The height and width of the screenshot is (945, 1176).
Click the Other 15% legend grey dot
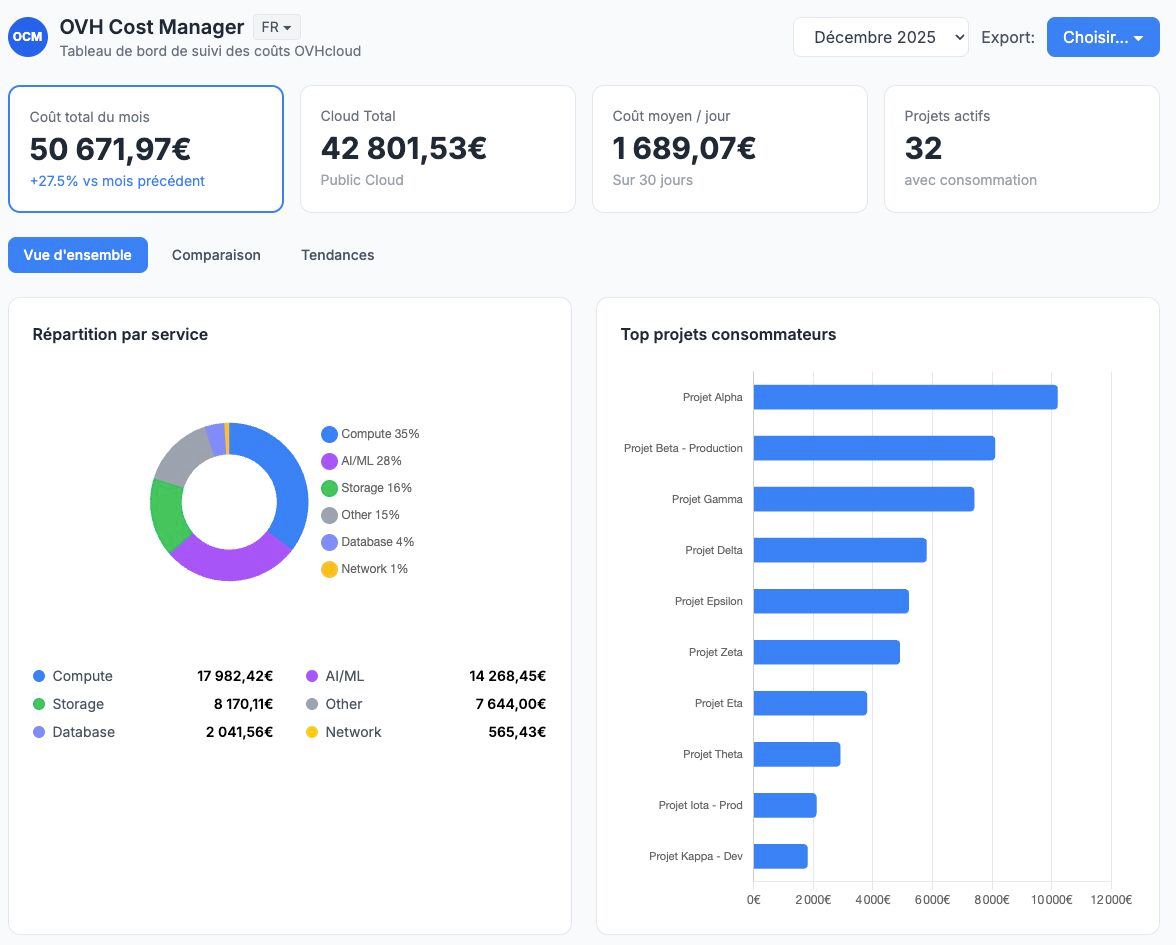point(329,515)
